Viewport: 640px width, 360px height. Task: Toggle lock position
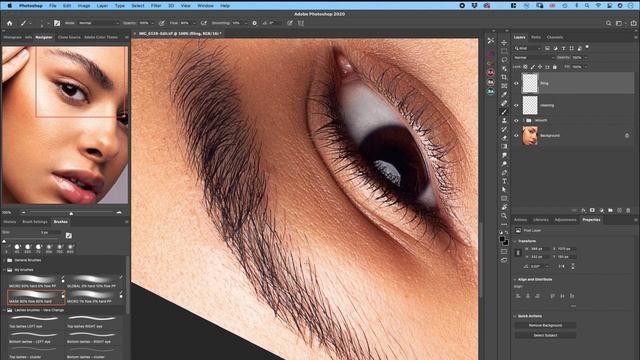(540, 67)
